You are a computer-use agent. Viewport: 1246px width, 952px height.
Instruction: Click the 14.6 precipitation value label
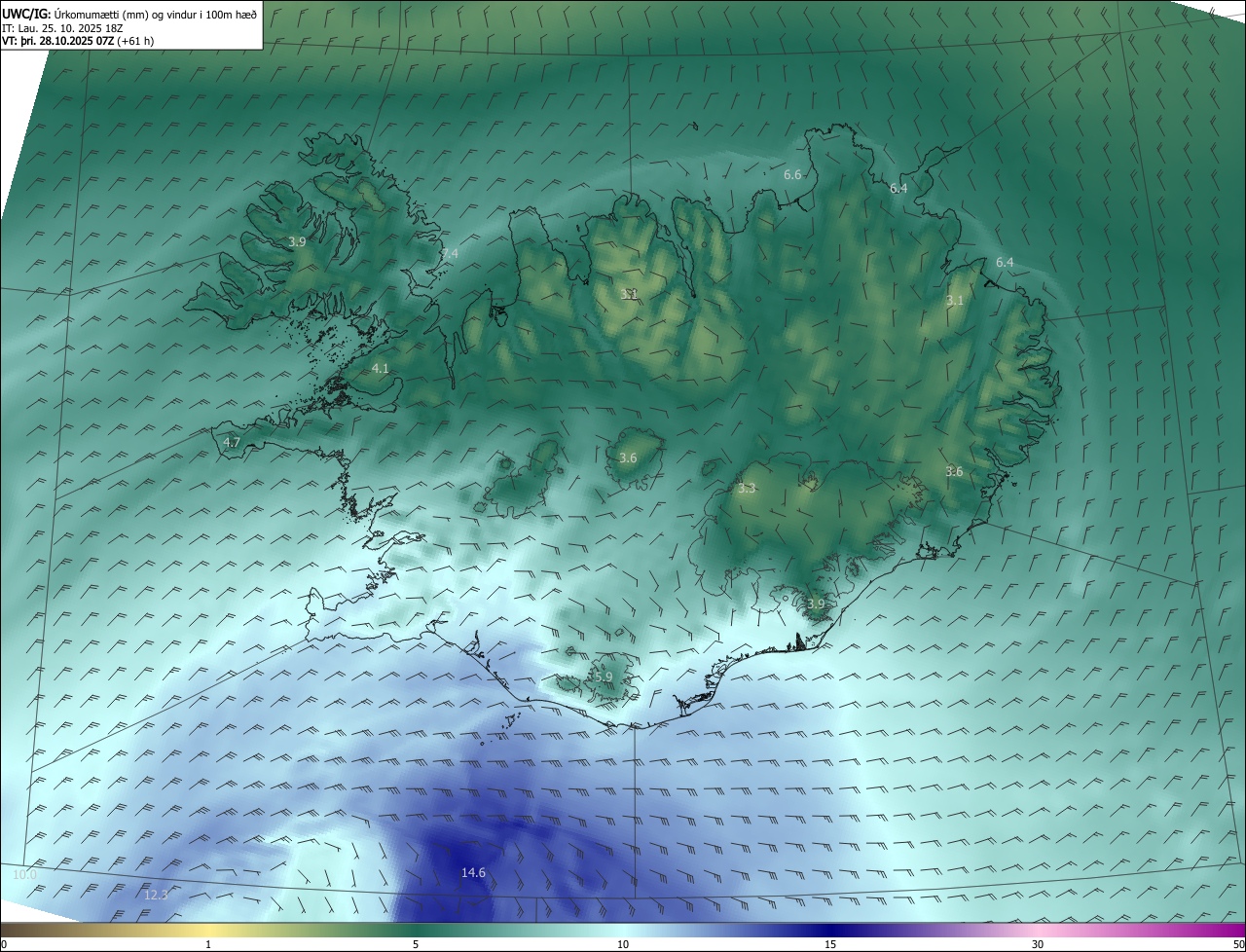[x=473, y=873]
